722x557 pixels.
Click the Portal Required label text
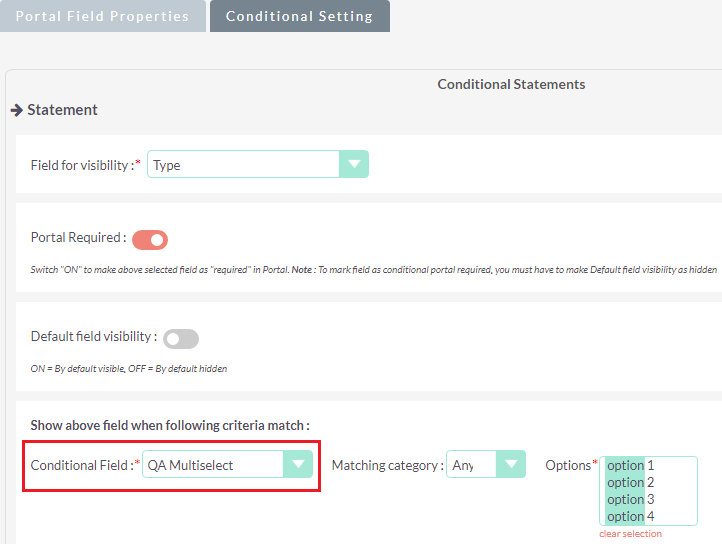tap(78, 238)
